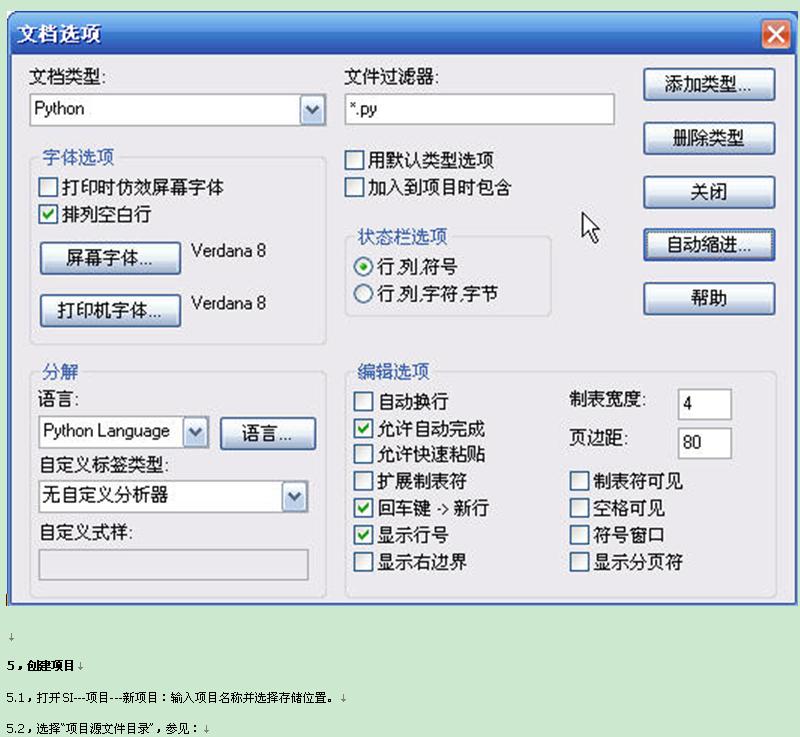Click the 编辑选项 group label
800x737 pixels.
[x=393, y=371]
